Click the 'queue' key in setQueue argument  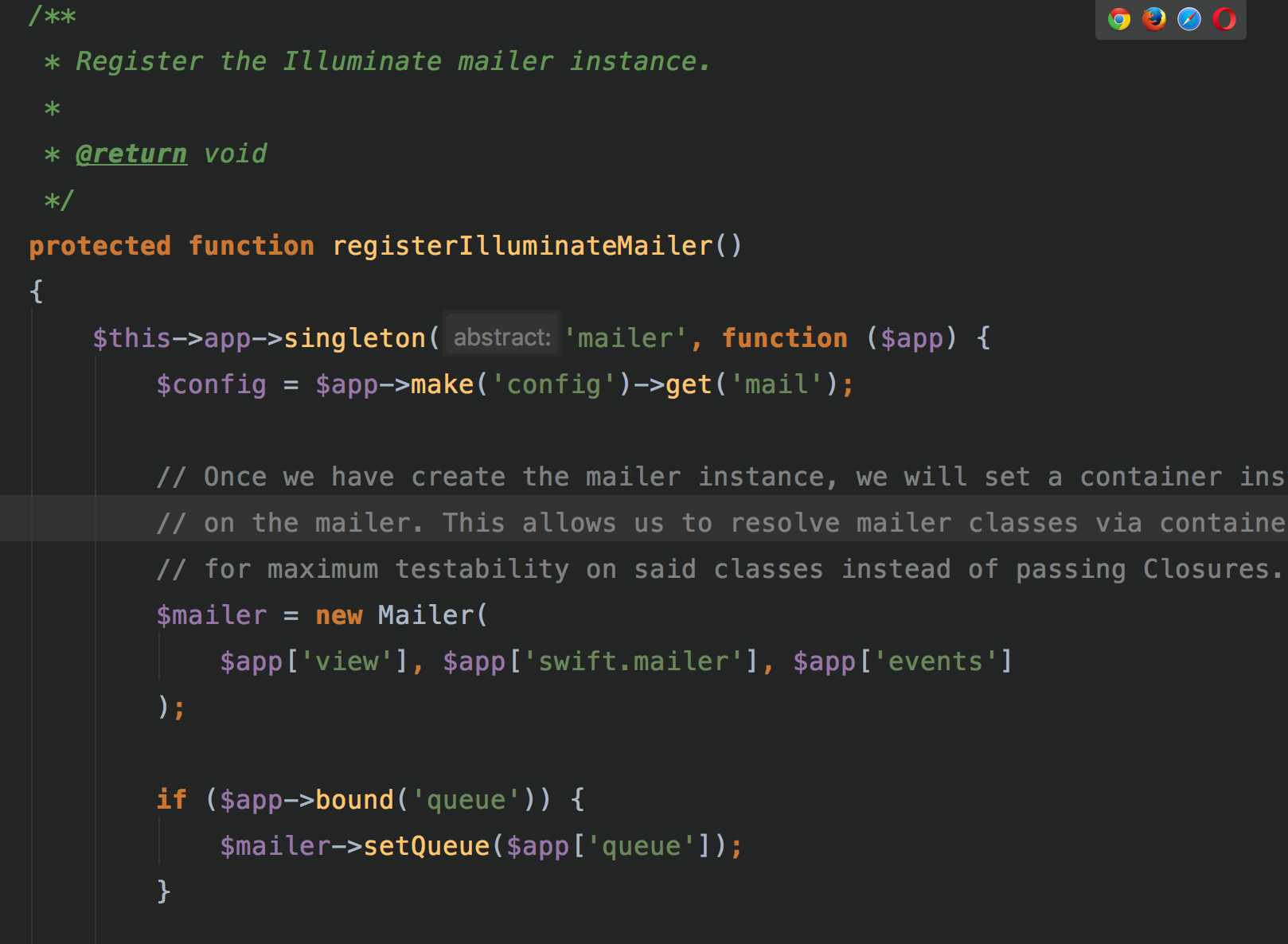[x=641, y=846]
